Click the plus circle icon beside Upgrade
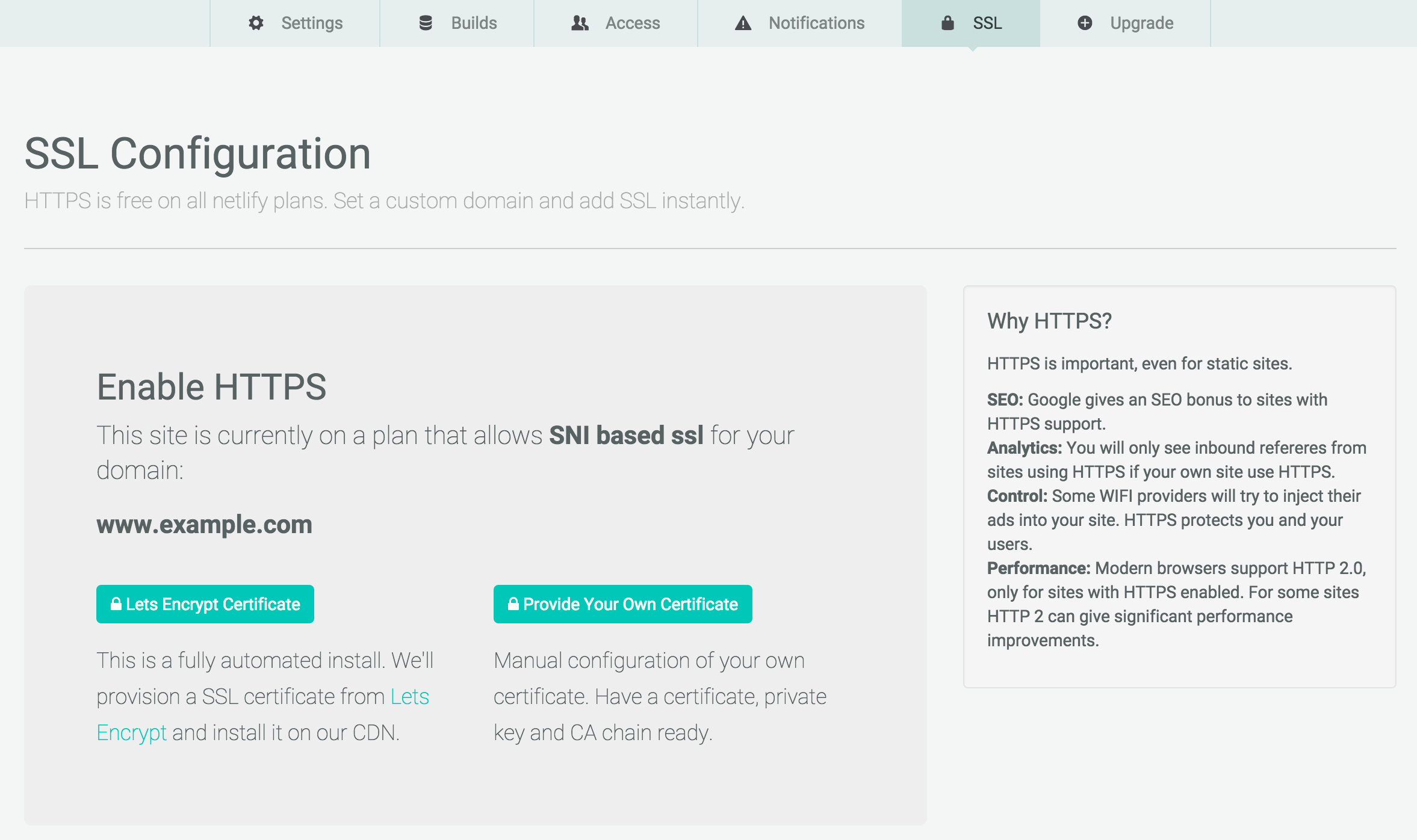 coord(1085,23)
